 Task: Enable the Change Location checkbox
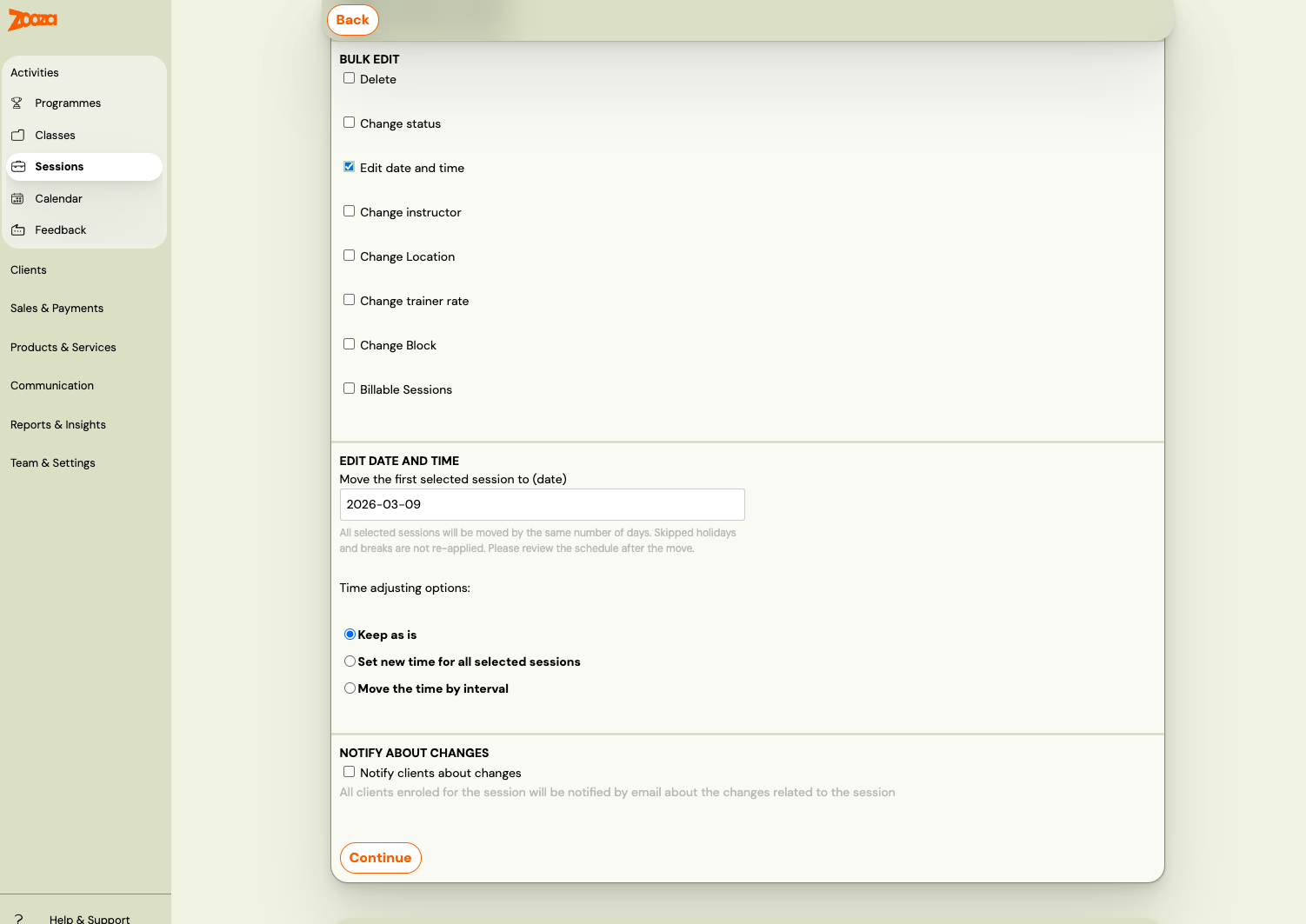(349, 256)
